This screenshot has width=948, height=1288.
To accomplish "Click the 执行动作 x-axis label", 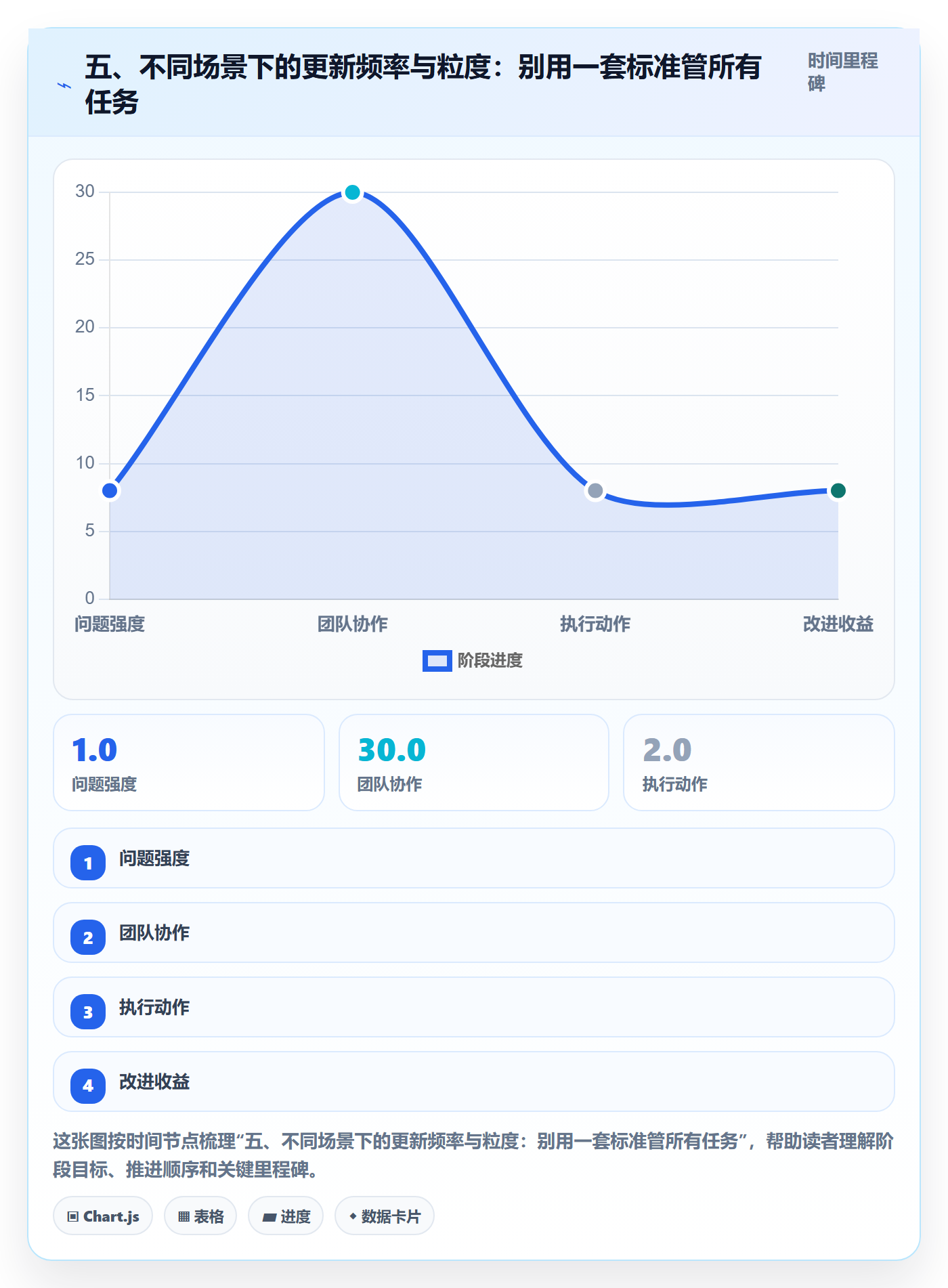I will (595, 624).
